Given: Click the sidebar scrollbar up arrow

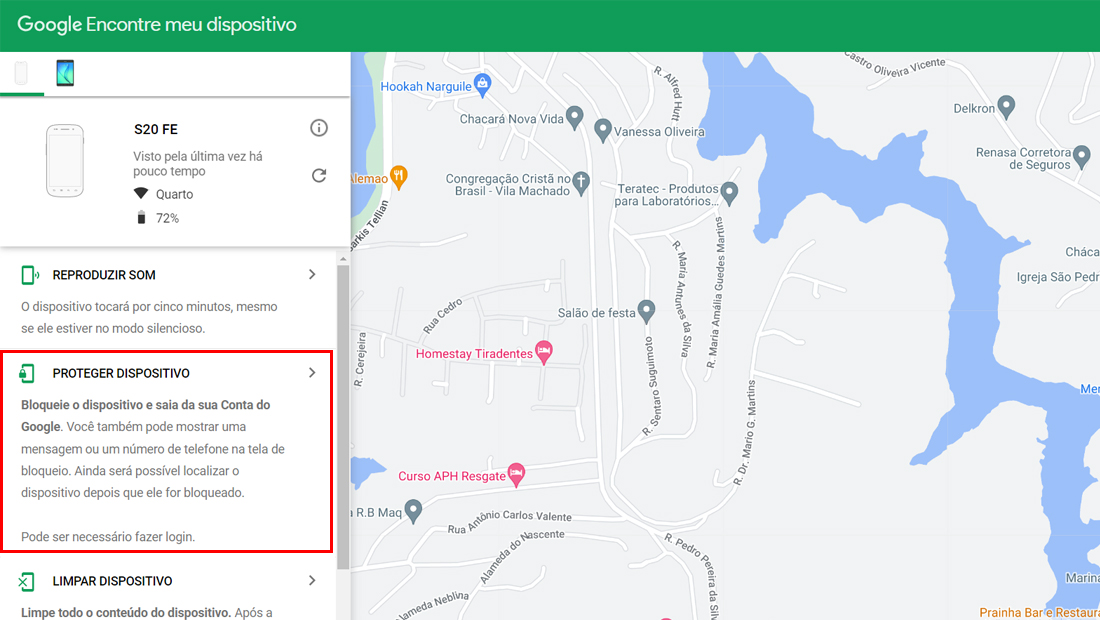Looking at the screenshot, I should [343, 259].
